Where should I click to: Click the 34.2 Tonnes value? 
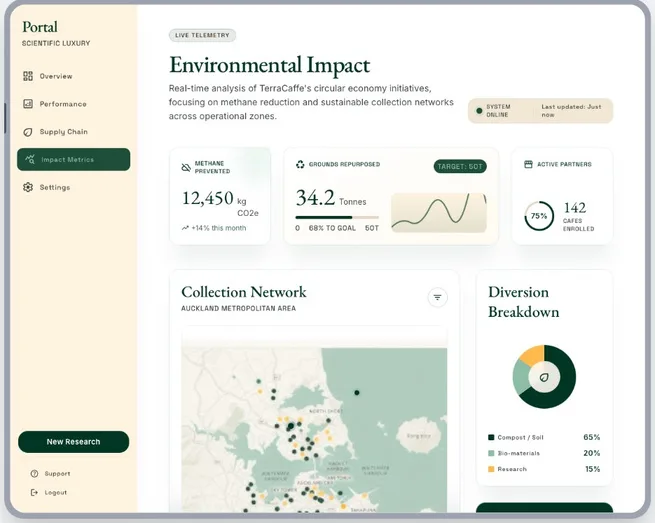point(331,198)
